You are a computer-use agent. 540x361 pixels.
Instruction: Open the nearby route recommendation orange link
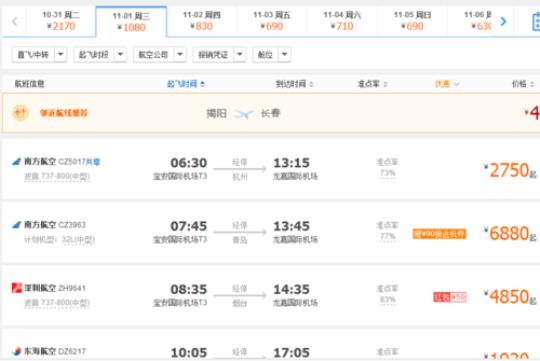[64, 113]
